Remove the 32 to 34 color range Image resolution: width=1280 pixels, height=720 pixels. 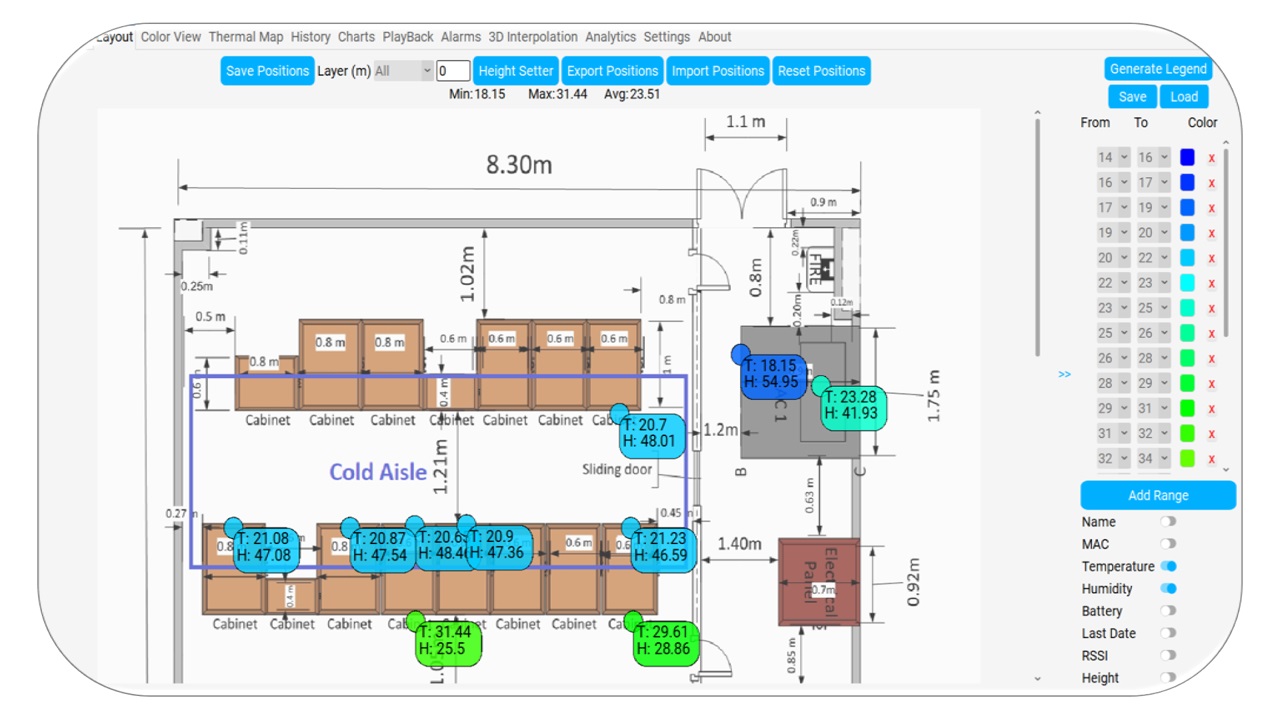pos(1212,459)
